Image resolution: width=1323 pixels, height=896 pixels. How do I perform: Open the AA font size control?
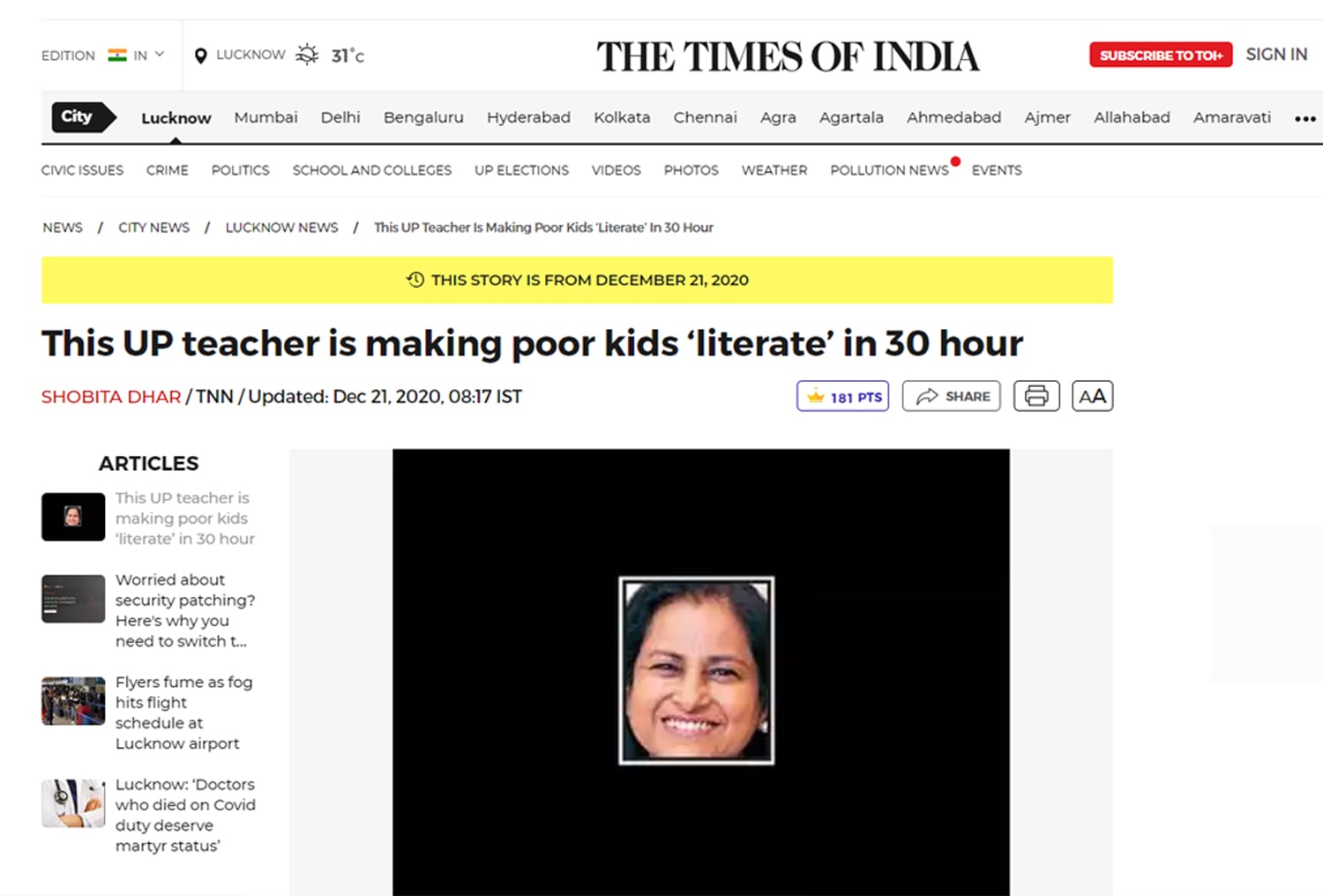point(1092,396)
